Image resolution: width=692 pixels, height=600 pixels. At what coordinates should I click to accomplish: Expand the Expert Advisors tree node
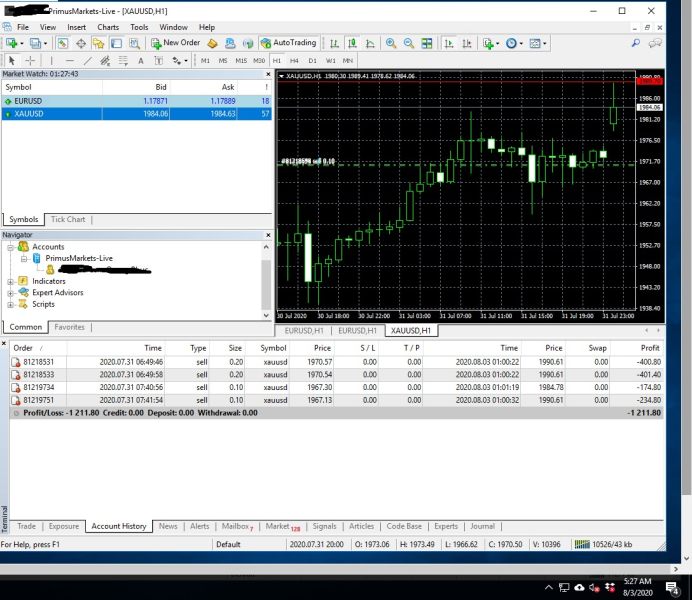point(10,293)
